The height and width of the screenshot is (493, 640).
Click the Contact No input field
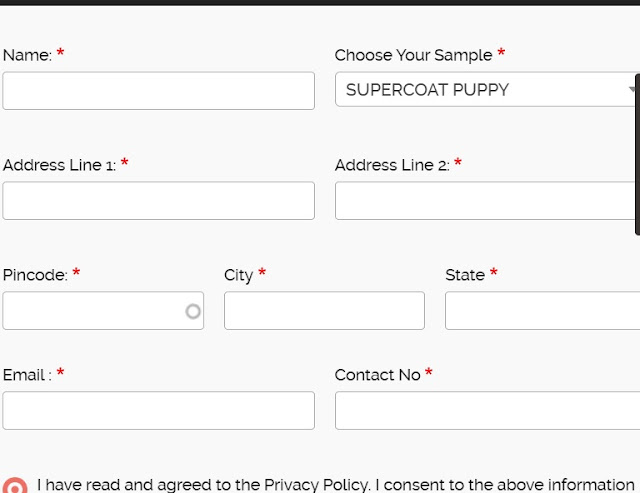pos(486,411)
